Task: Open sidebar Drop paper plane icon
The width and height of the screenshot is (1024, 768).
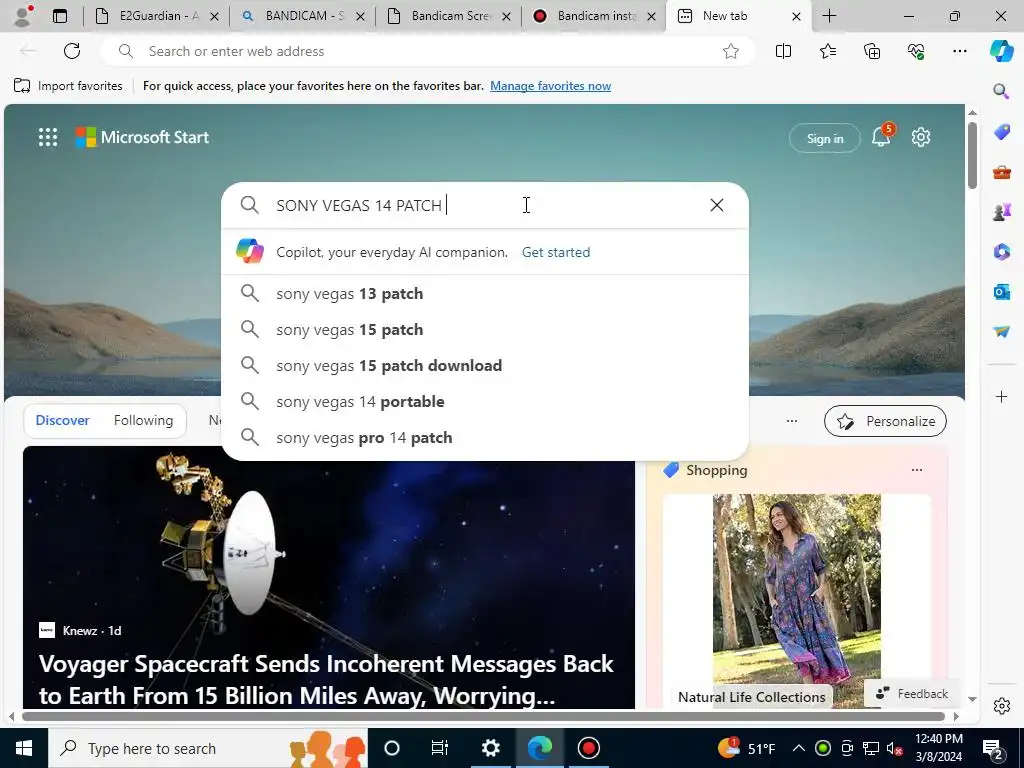Action: pyautogui.click(x=1001, y=331)
